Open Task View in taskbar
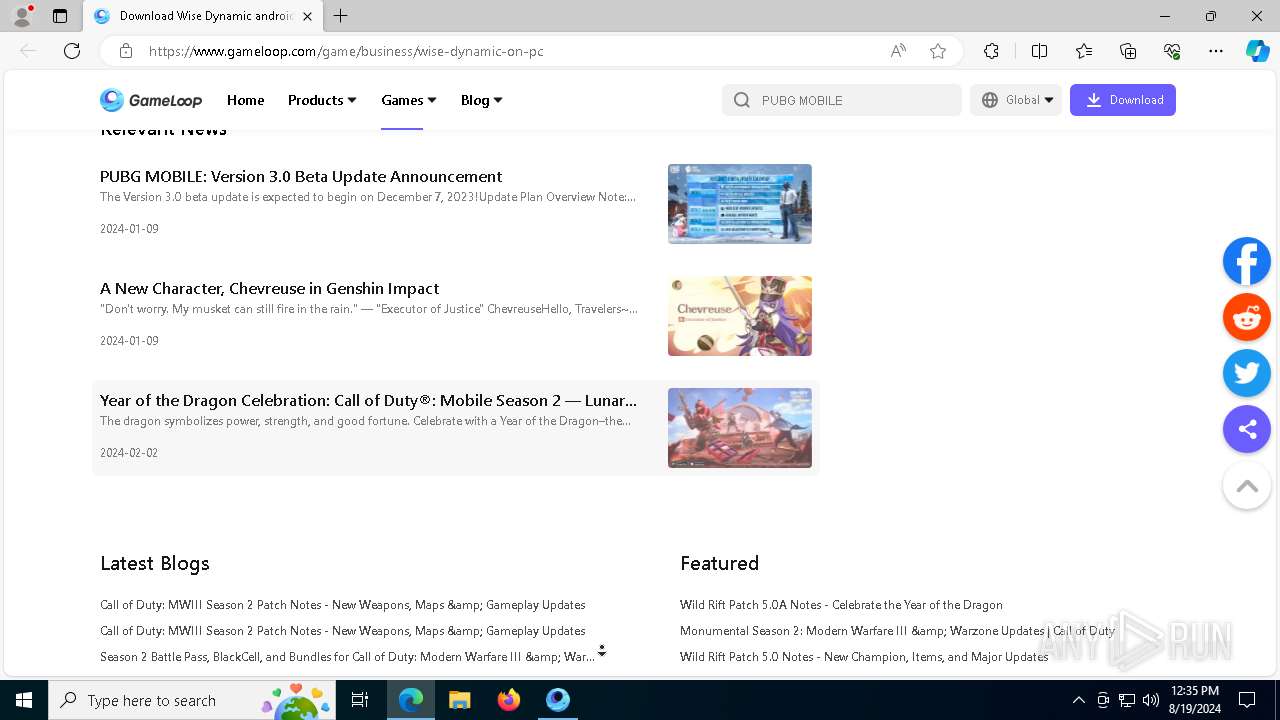 click(360, 700)
